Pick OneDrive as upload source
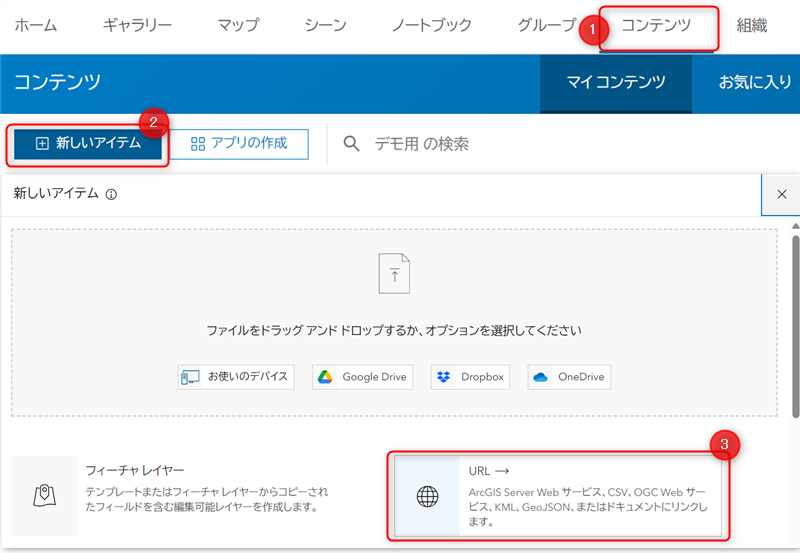This screenshot has width=800, height=553. [x=569, y=377]
